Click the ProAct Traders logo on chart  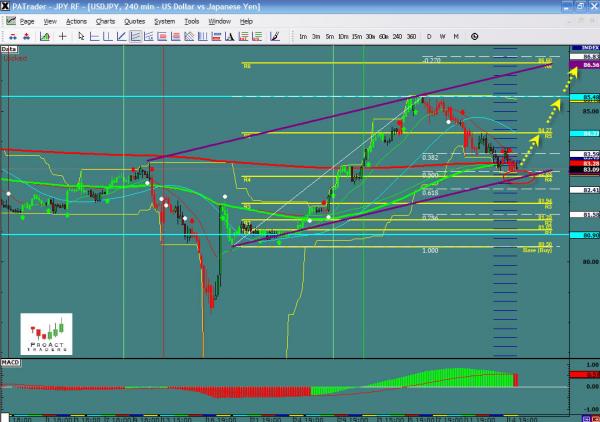(45, 335)
